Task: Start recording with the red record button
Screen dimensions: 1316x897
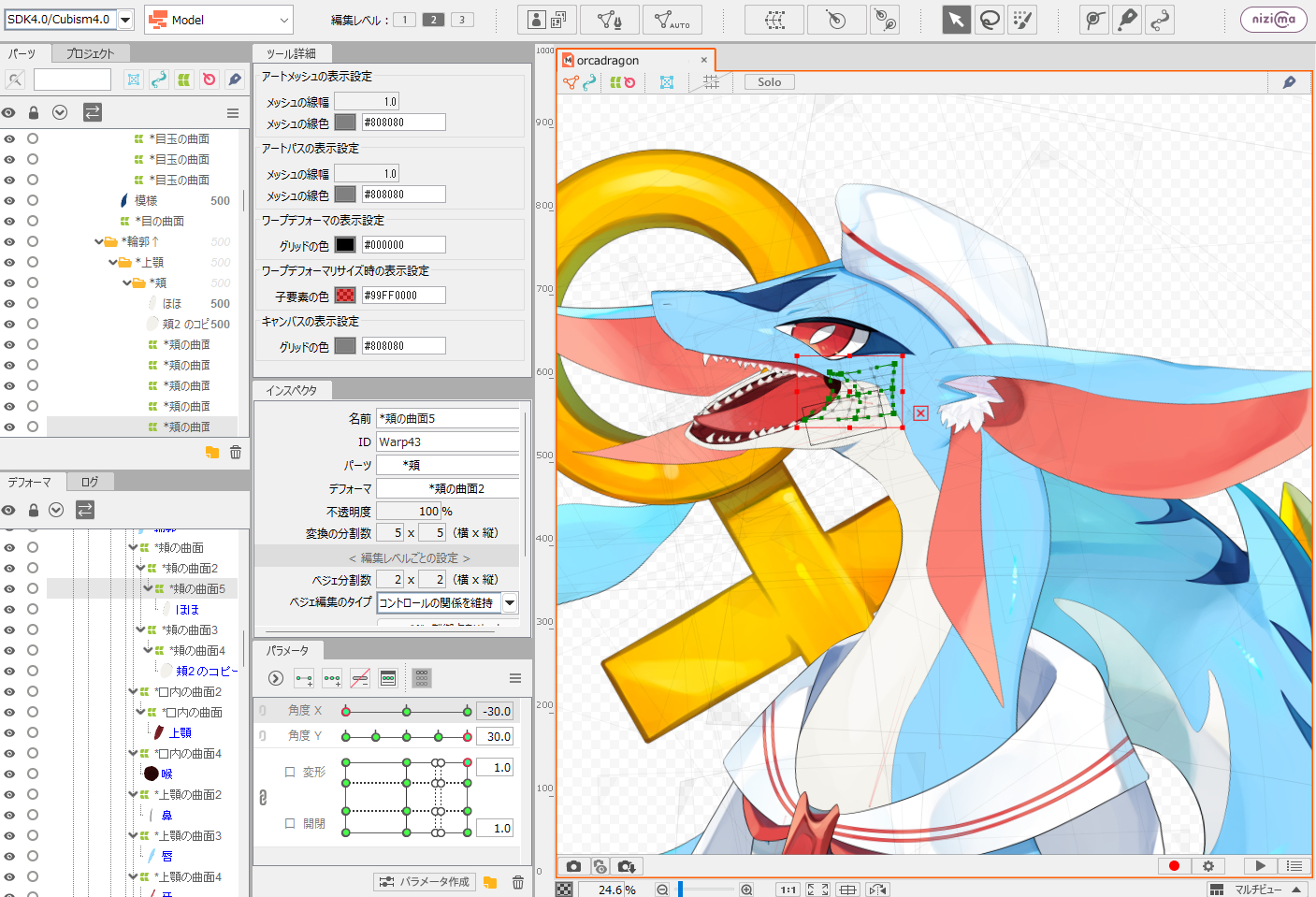Action: click(1174, 866)
